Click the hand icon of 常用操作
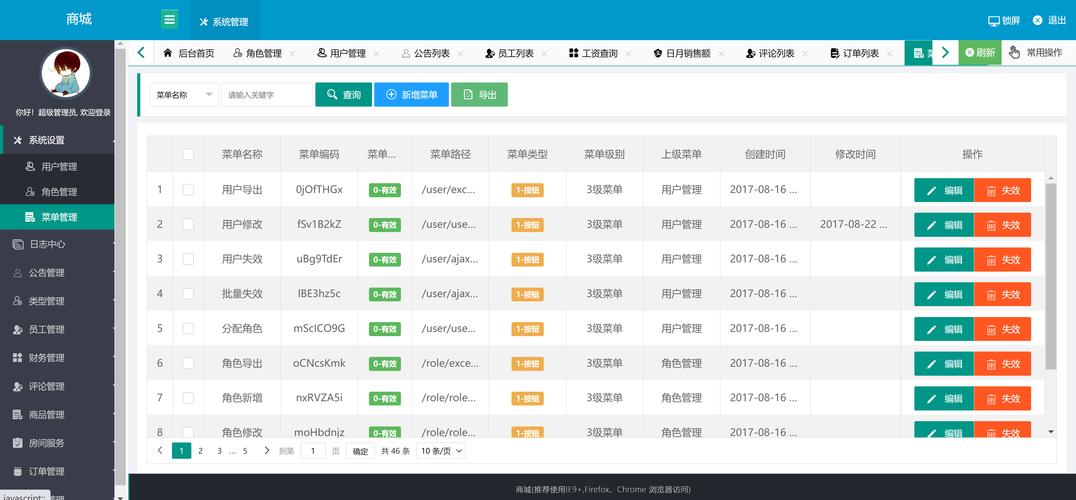Viewport: 1076px width, 500px height. (x=1014, y=53)
